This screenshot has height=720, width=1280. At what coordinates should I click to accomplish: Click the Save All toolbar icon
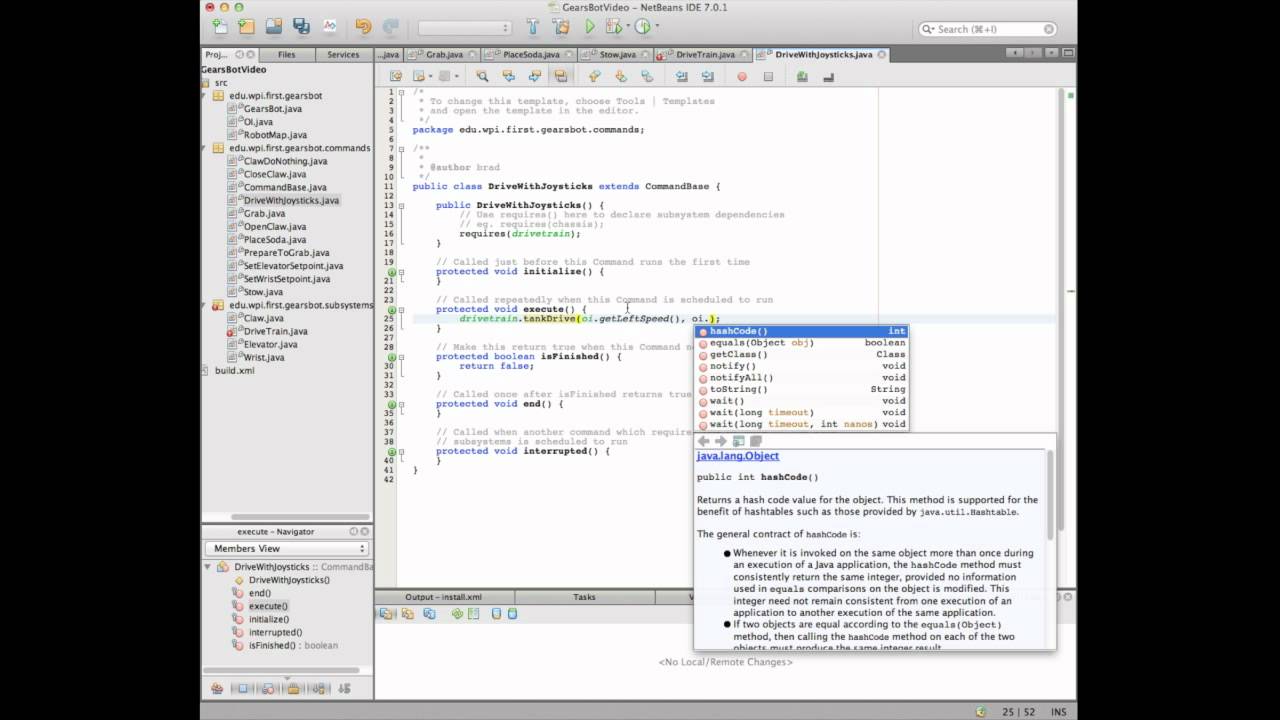301,28
